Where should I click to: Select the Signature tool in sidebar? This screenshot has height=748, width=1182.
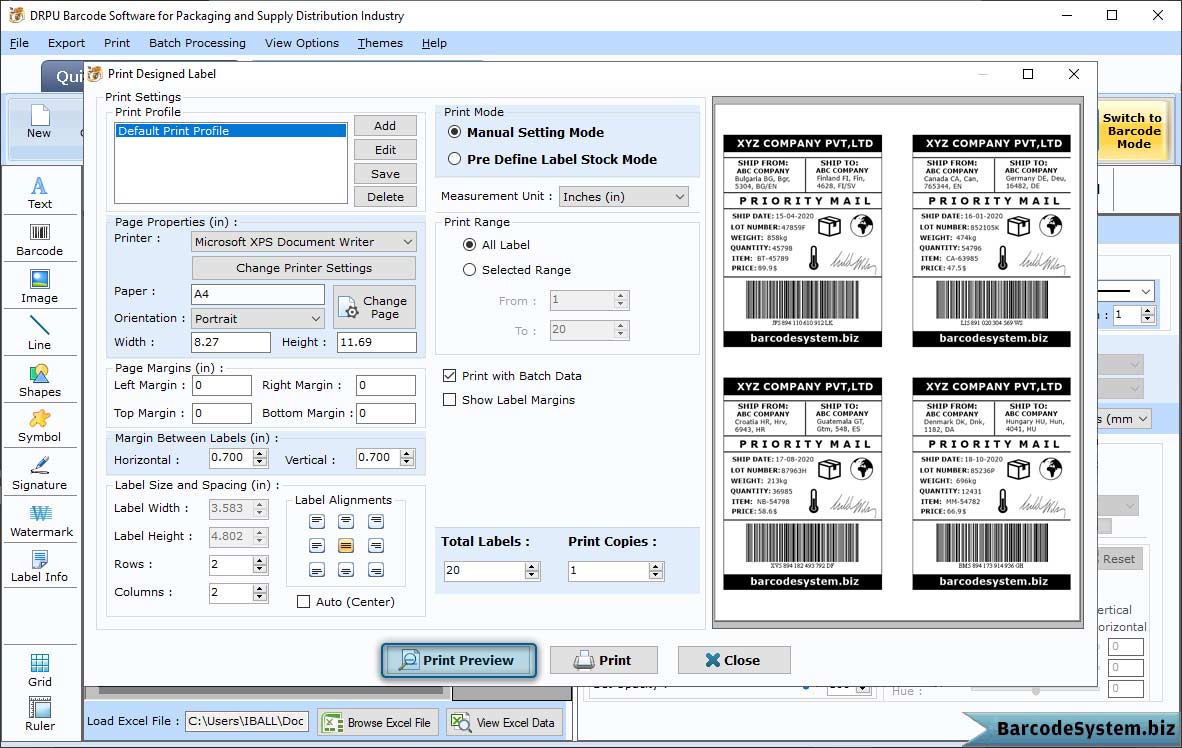click(39, 474)
